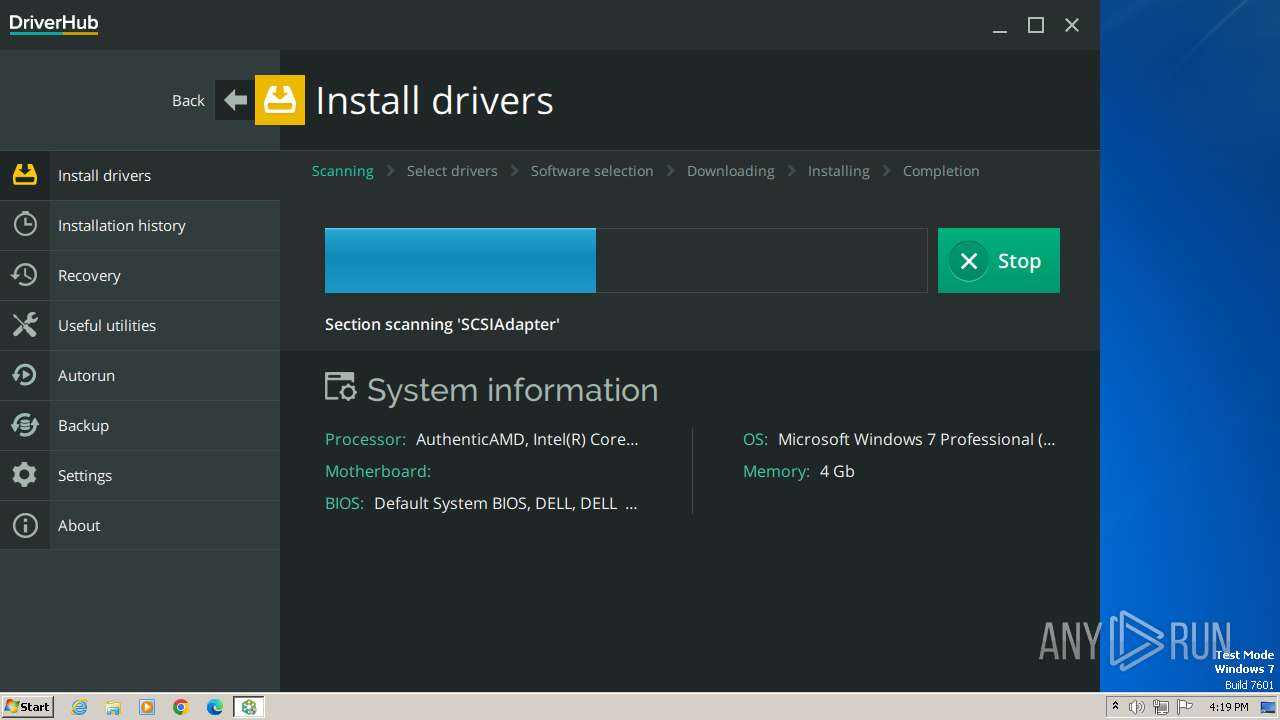Click the volume speaker tray icon
The height and width of the screenshot is (720, 1280).
pyautogui.click(x=1137, y=707)
